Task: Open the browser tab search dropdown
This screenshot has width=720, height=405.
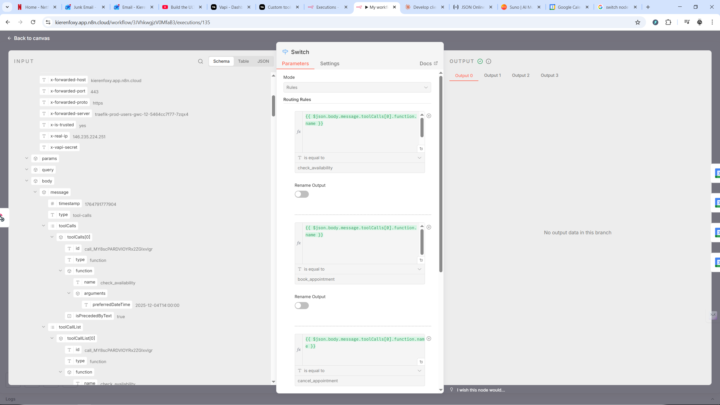Action: point(7,7)
